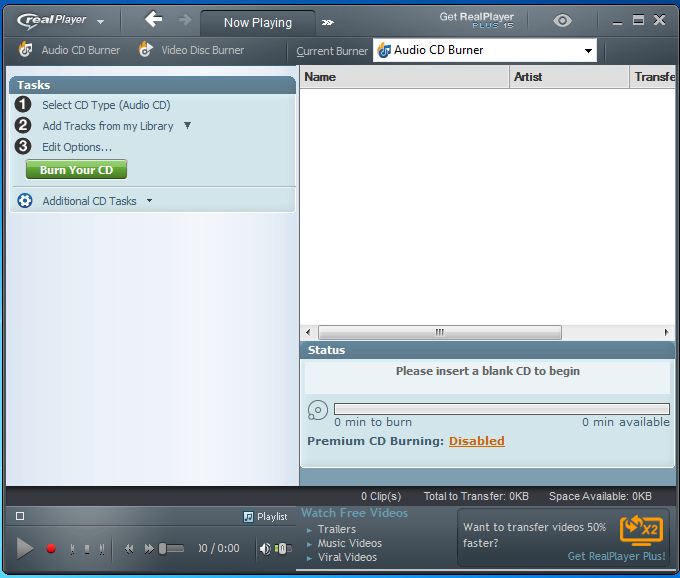Click the Current Burner dropdown arrow

[x=588, y=51]
